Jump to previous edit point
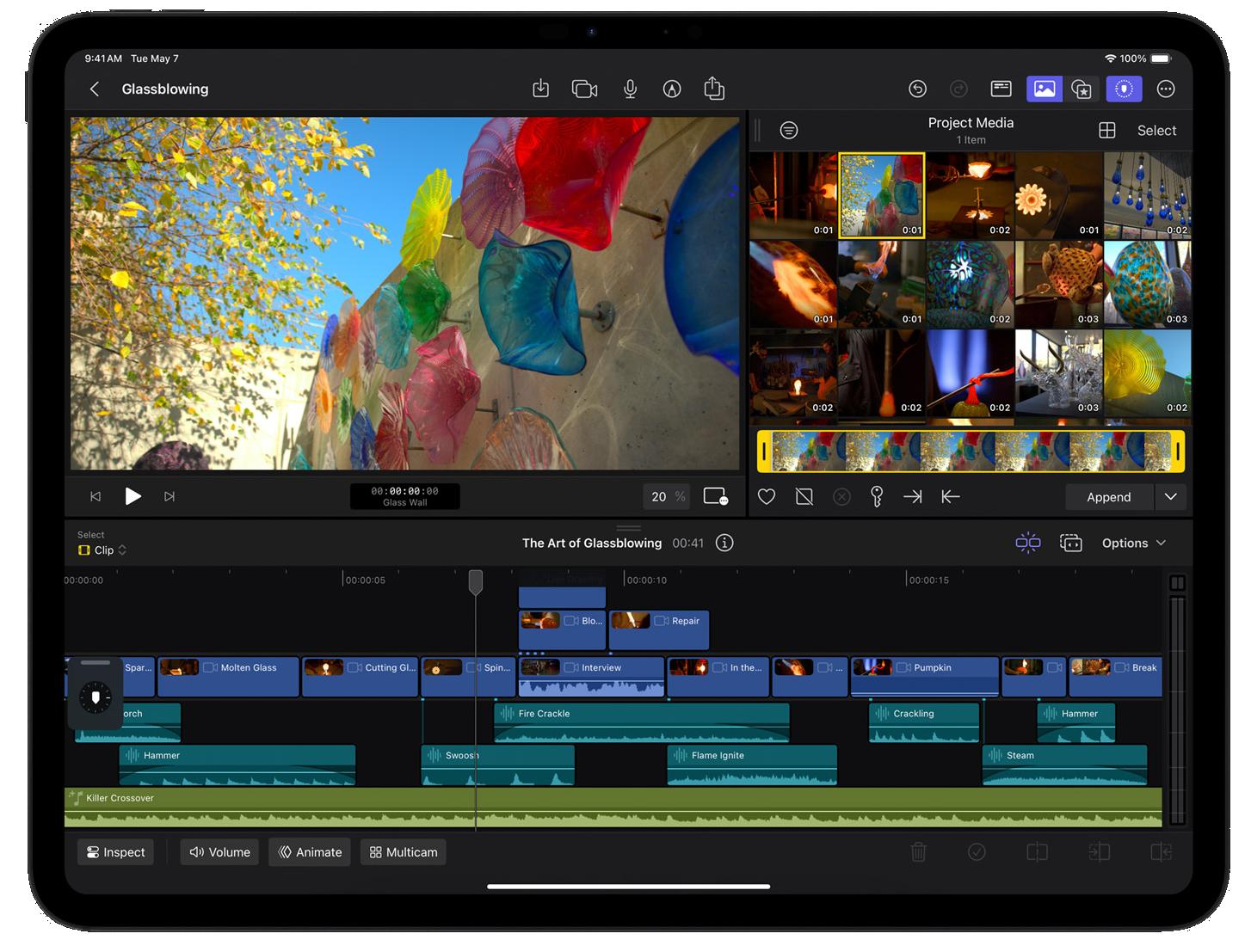 coord(96,496)
